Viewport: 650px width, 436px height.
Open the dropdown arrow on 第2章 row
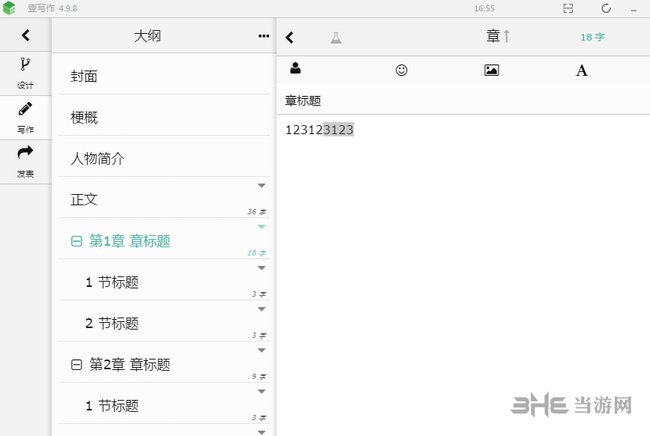tap(262, 350)
